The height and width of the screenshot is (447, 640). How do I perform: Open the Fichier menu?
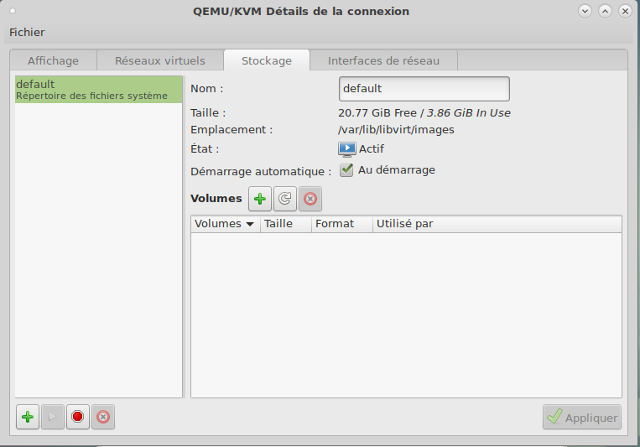pyautogui.click(x=27, y=32)
